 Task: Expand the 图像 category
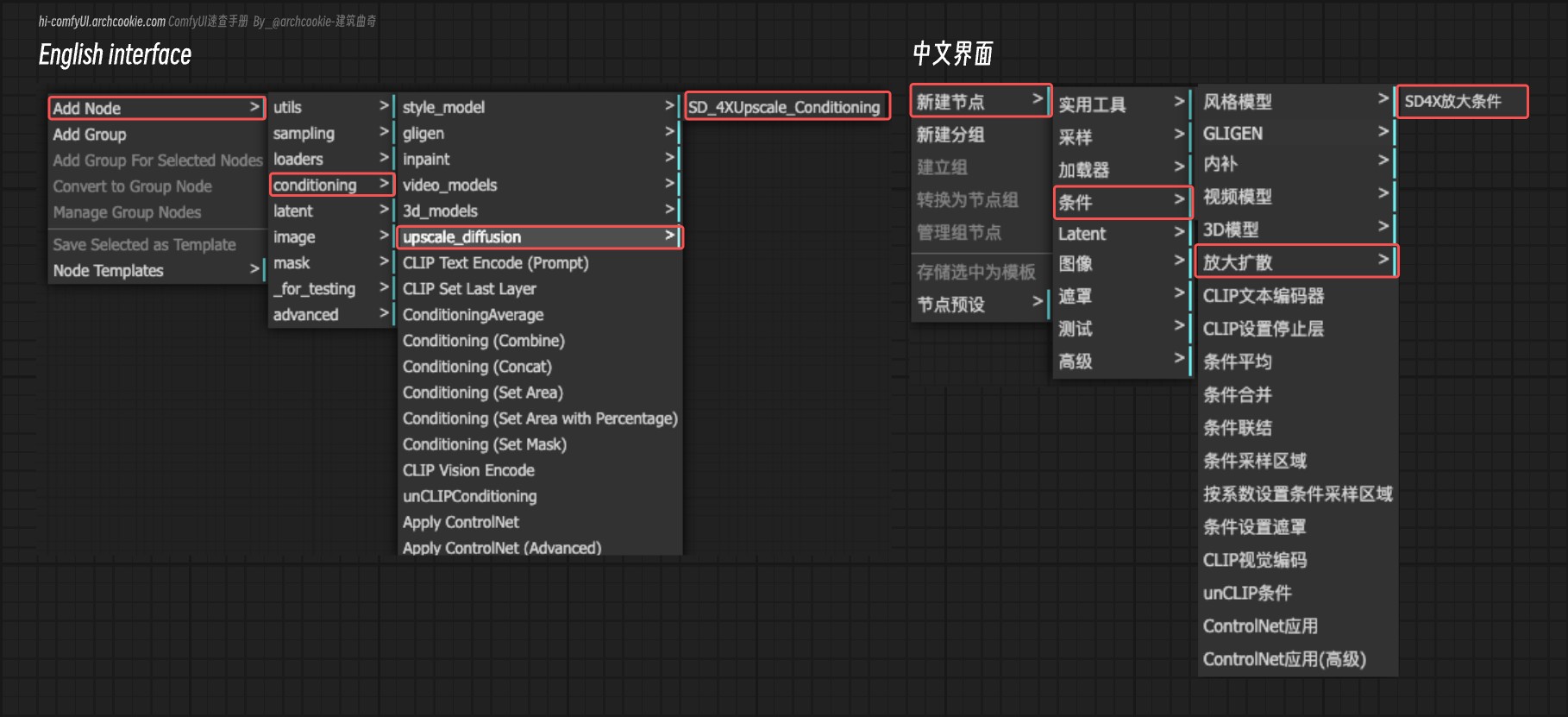[x=1122, y=264]
